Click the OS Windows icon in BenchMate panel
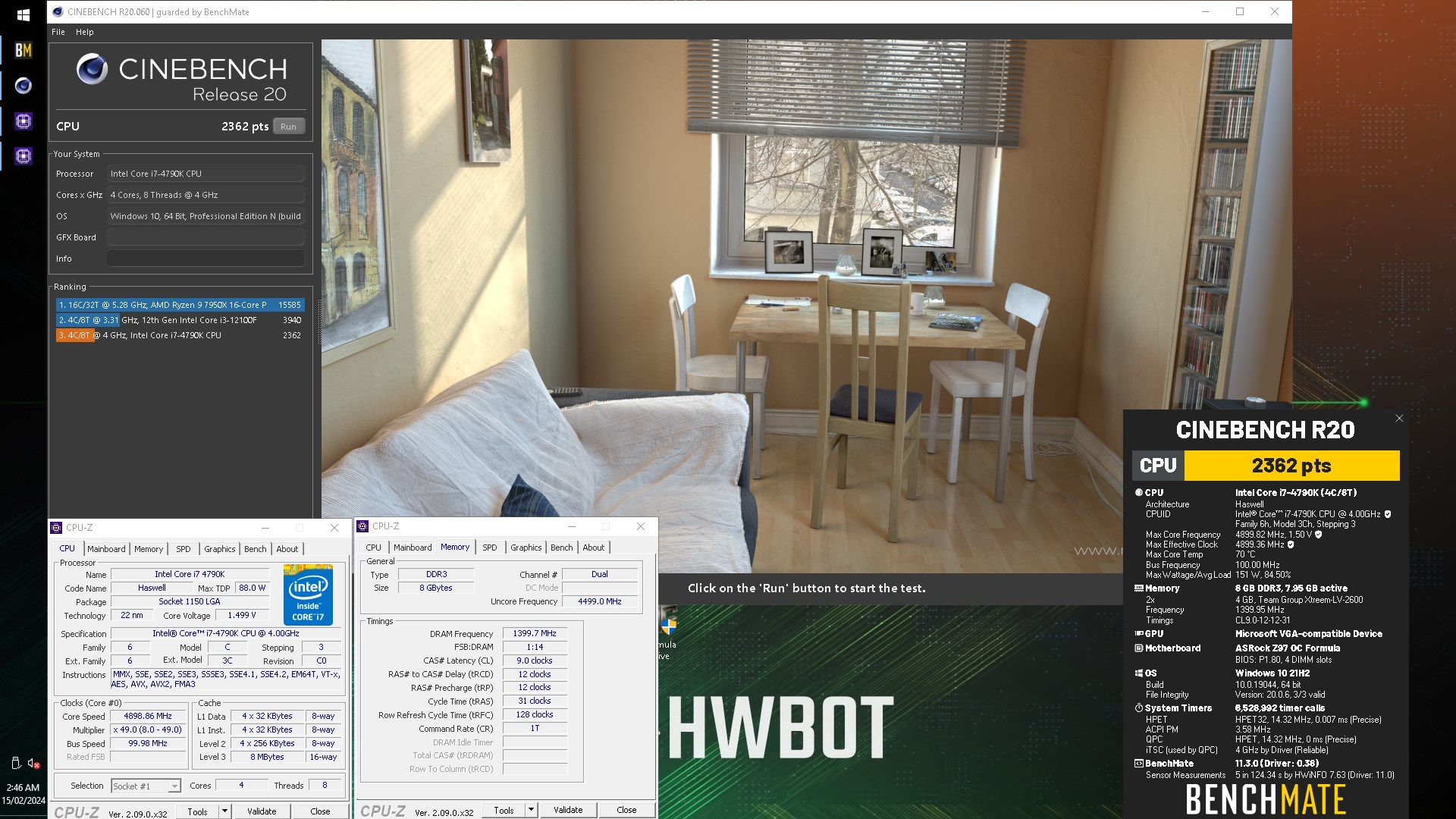 tap(1138, 673)
